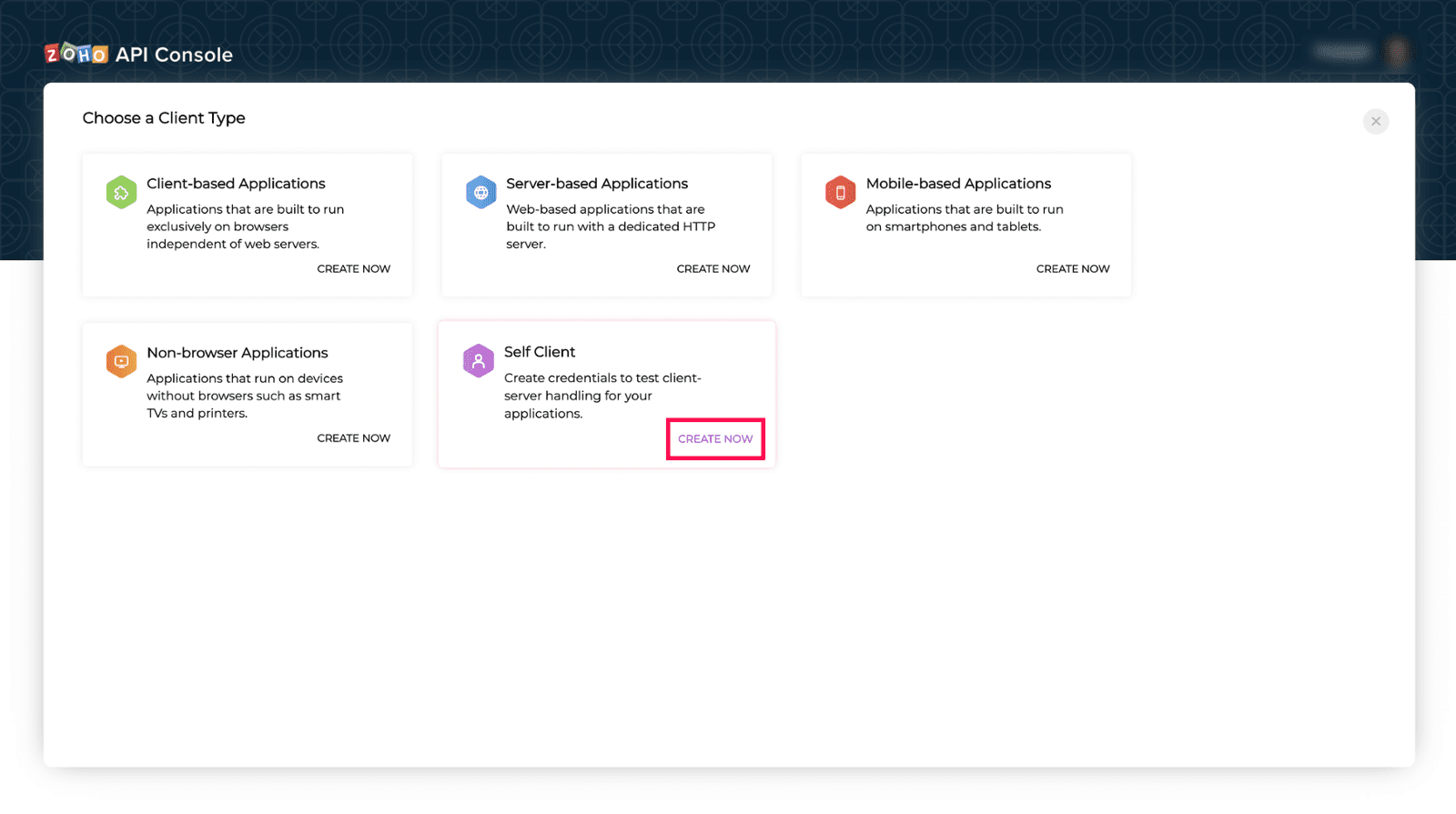Click the API Console header text
This screenshot has height=814, width=1456.
pyautogui.click(x=174, y=55)
